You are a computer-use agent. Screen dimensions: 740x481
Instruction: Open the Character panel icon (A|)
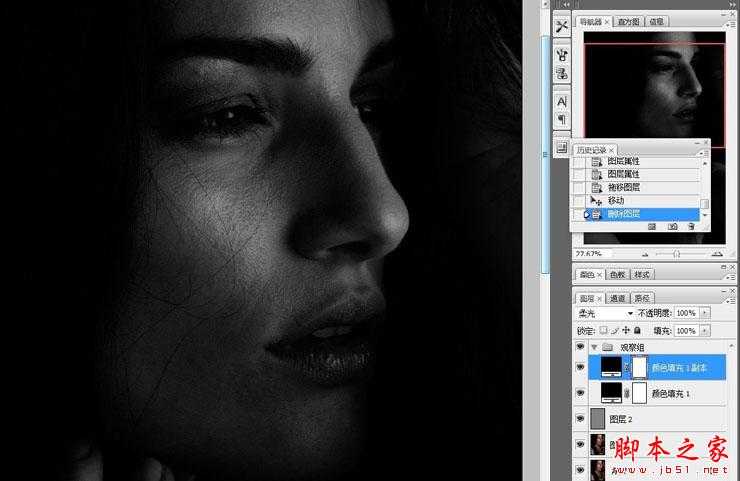pyautogui.click(x=561, y=101)
